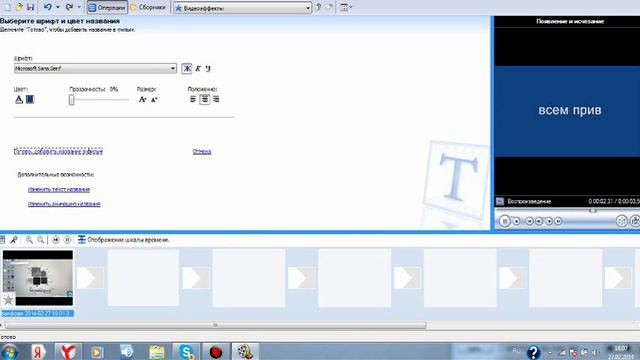640x360 pixels.
Task: Increase the text size
Action: click(x=142, y=99)
